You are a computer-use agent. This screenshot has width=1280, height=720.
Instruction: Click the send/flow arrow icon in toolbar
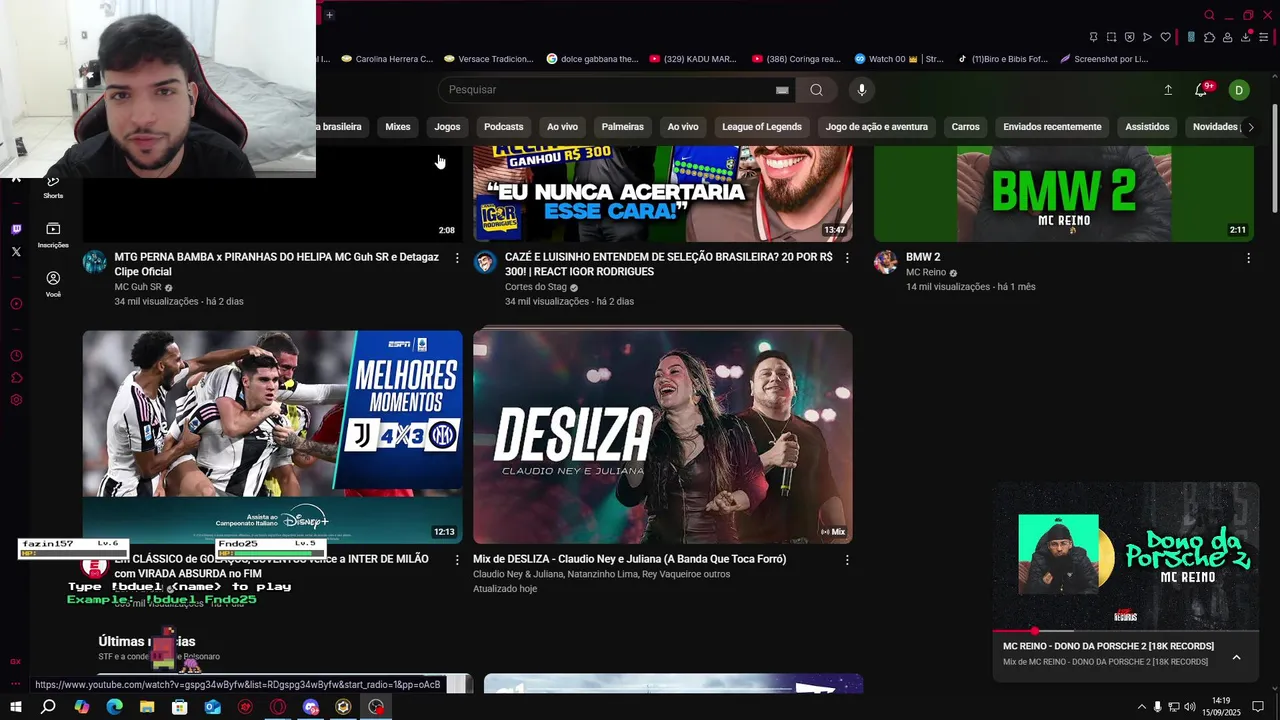1147,37
